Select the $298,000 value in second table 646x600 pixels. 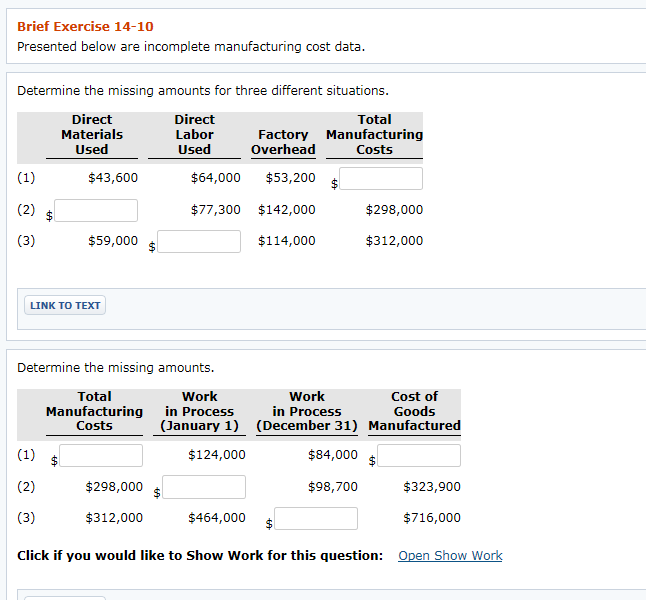(x=114, y=487)
